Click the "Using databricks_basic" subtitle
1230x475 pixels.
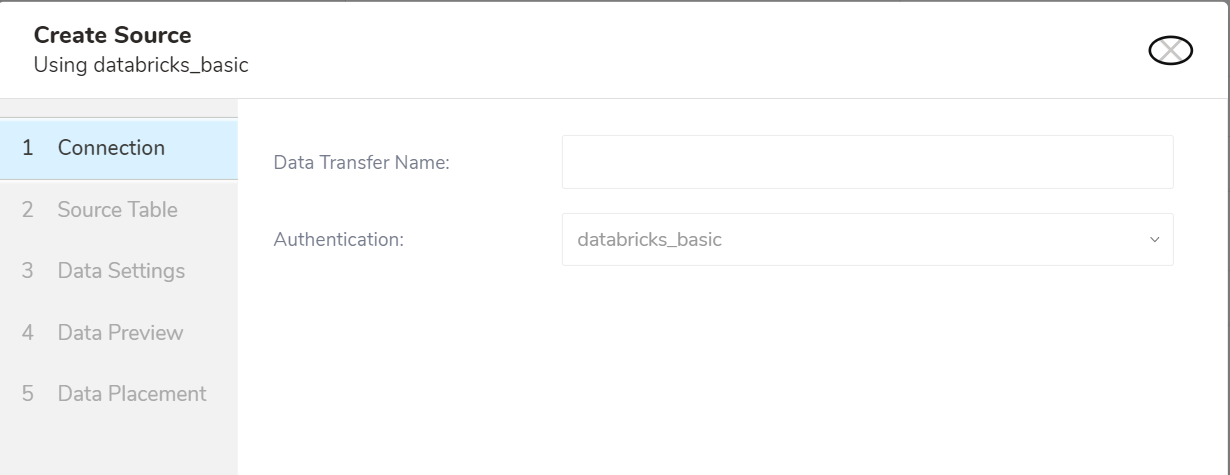coord(141,66)
